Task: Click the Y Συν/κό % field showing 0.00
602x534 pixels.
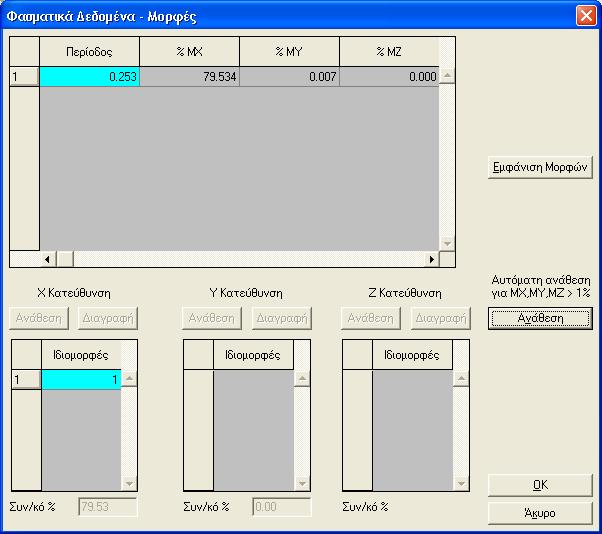Action: coord(281,507)
